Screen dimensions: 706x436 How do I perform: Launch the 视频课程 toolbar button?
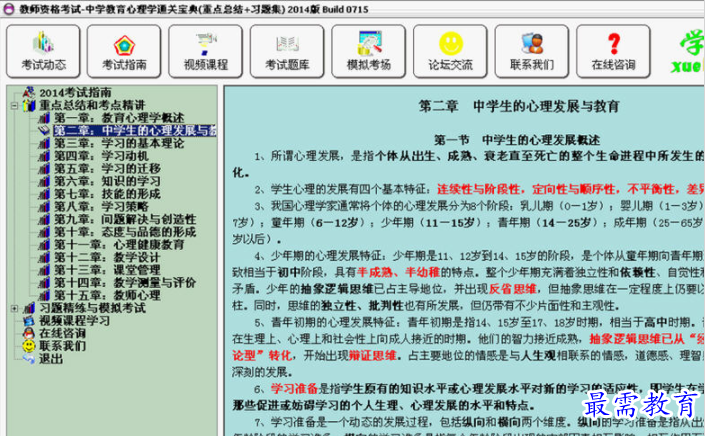[205, 51]
